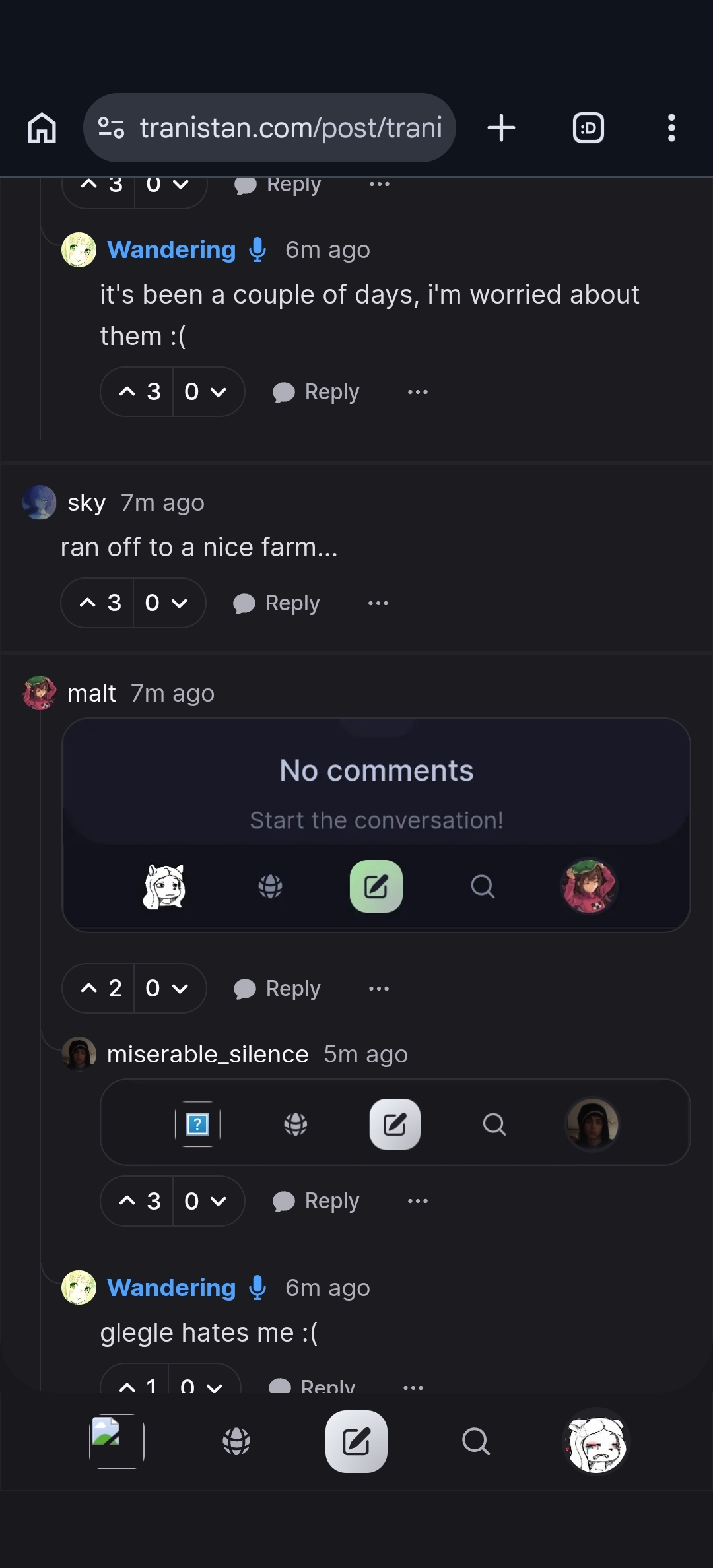This screenshot has height=1568, width=713.
Task: Open a new tab with plus icon
Action: click(x=501, y=128)
